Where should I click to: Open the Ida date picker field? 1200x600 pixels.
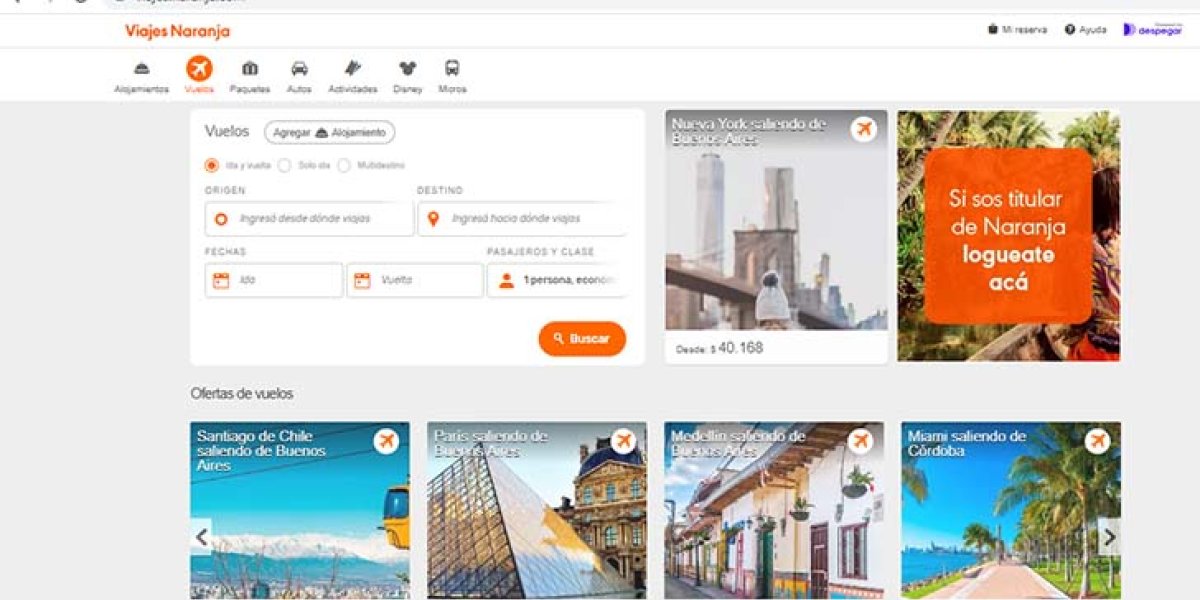pos(274,281)
